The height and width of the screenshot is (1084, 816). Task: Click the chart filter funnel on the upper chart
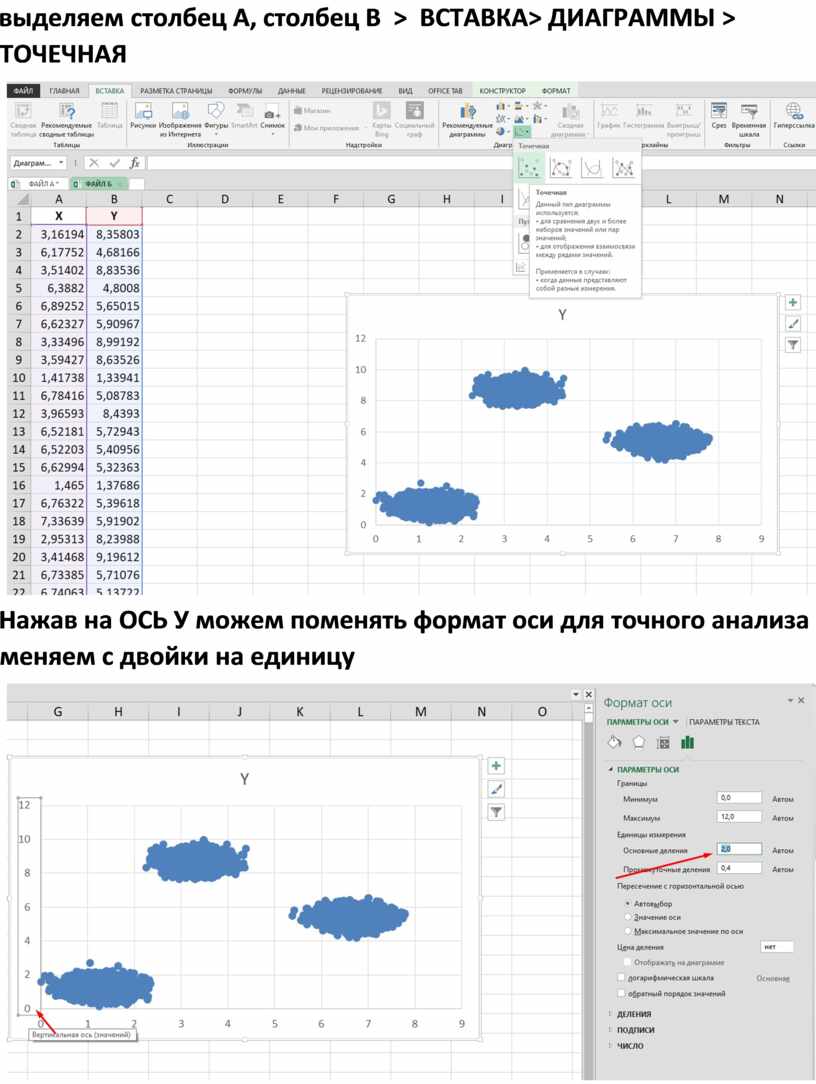click(x=793, y=344)
